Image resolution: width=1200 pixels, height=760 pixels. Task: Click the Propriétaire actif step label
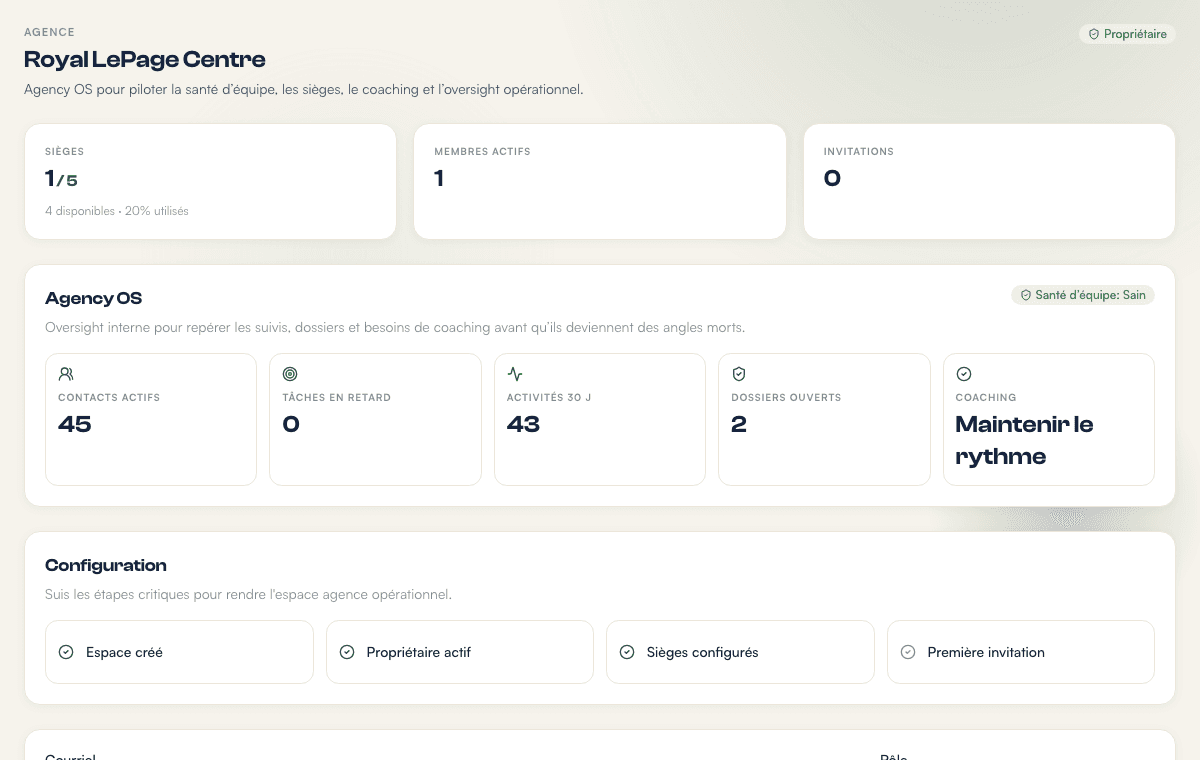(419, 652)
